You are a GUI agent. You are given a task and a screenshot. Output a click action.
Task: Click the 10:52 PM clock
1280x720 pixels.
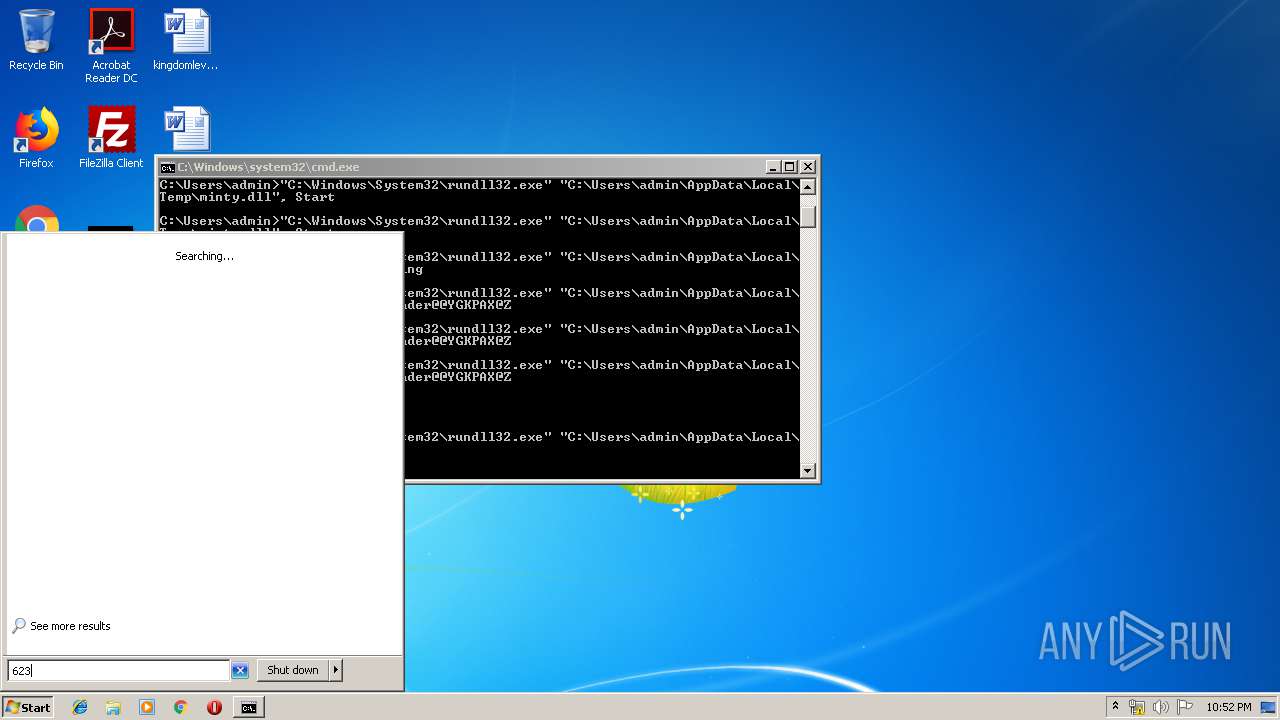(1229, 707)
